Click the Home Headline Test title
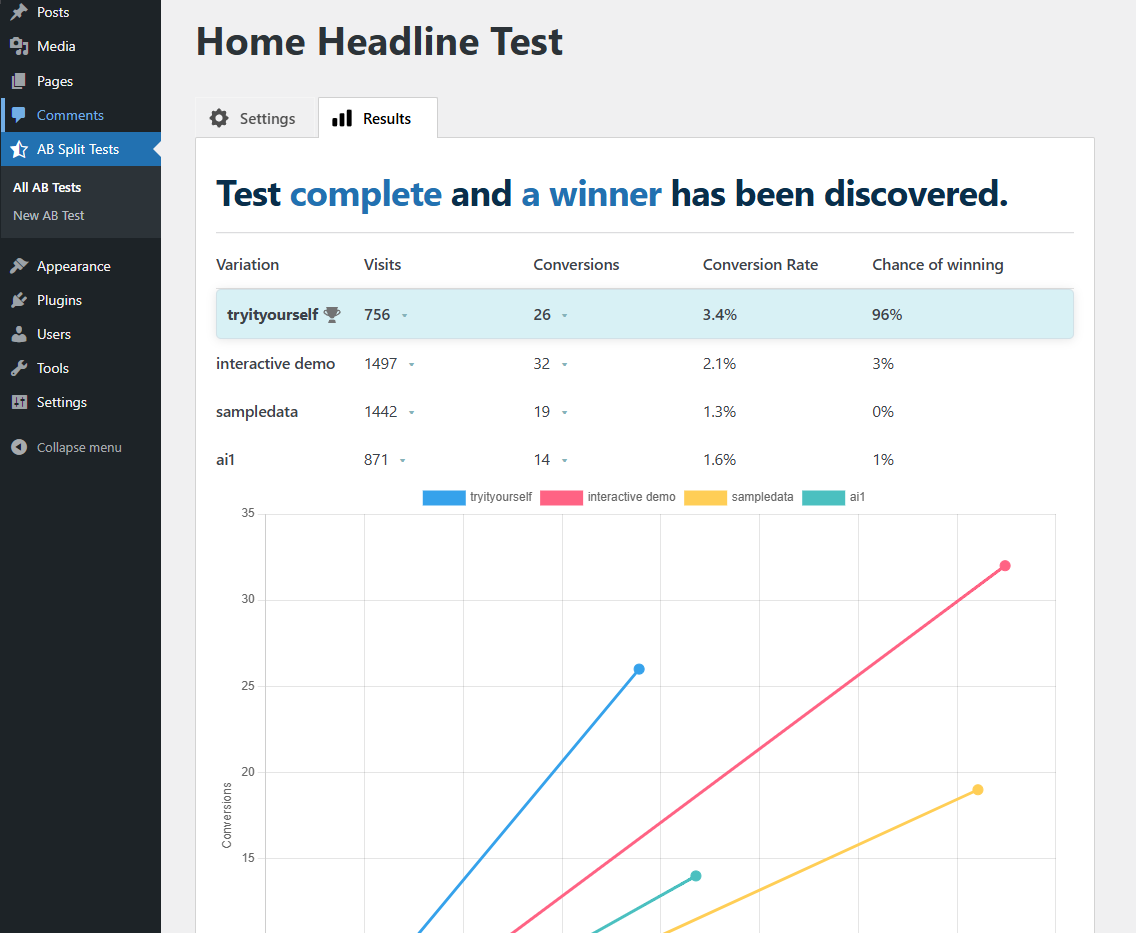Viewport: 1136px width, 933px height. click(x=379, y=41)
